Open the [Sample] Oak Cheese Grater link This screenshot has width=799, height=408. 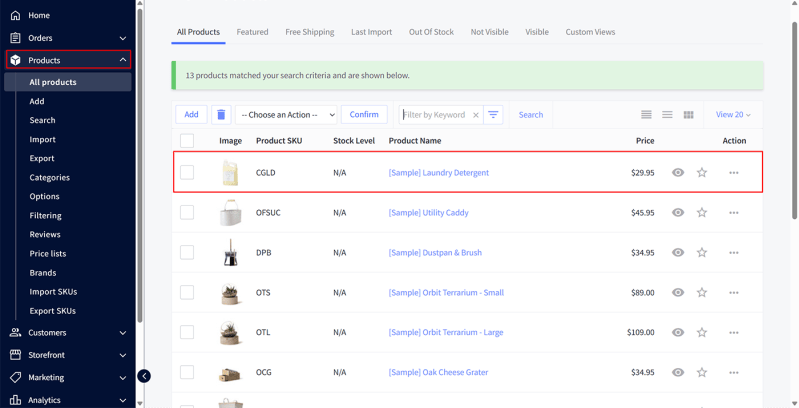[x=438, y=372]
